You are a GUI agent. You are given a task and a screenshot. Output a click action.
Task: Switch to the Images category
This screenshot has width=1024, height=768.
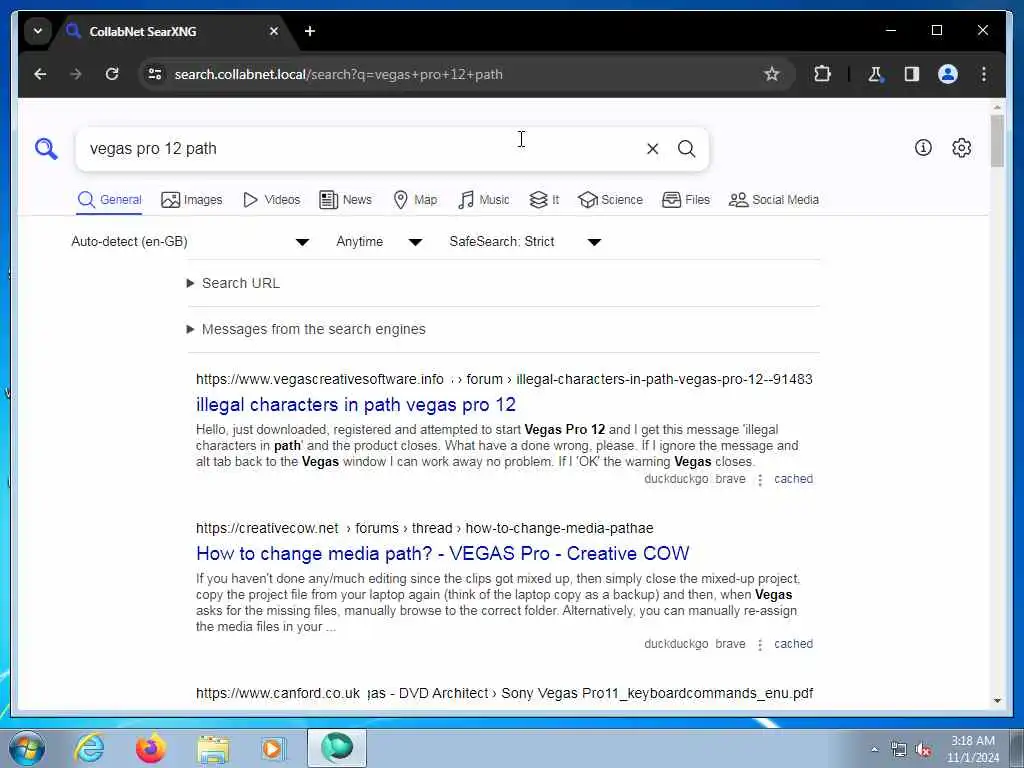pyautogui.click(x=192, y=200)
